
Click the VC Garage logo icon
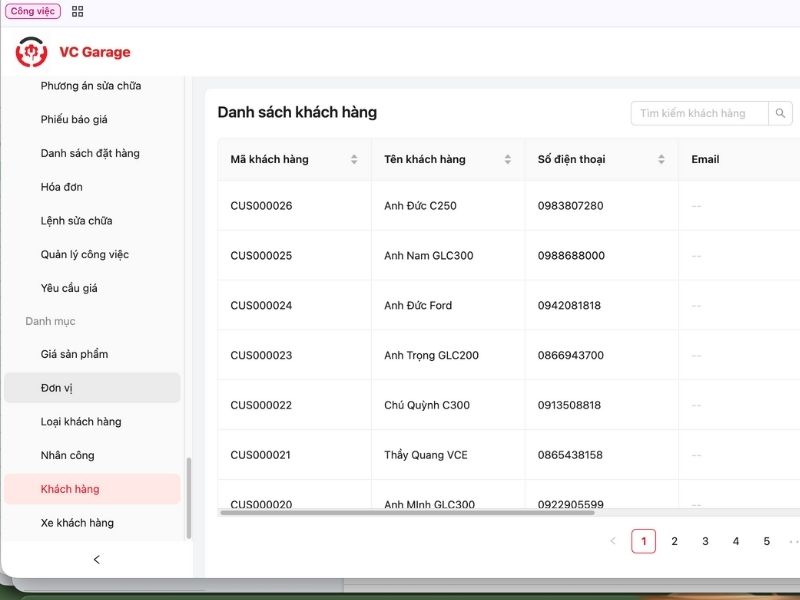click(x=31, y=52)
